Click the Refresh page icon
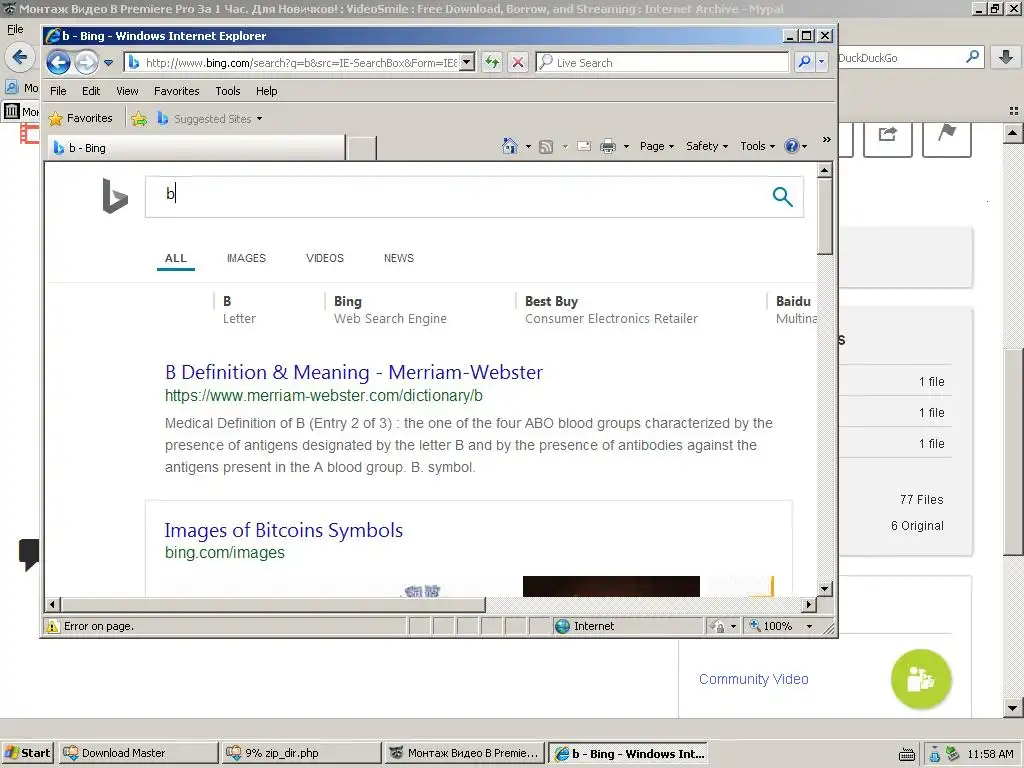Viewport: 1024px width, 768px height. point(492,63)
